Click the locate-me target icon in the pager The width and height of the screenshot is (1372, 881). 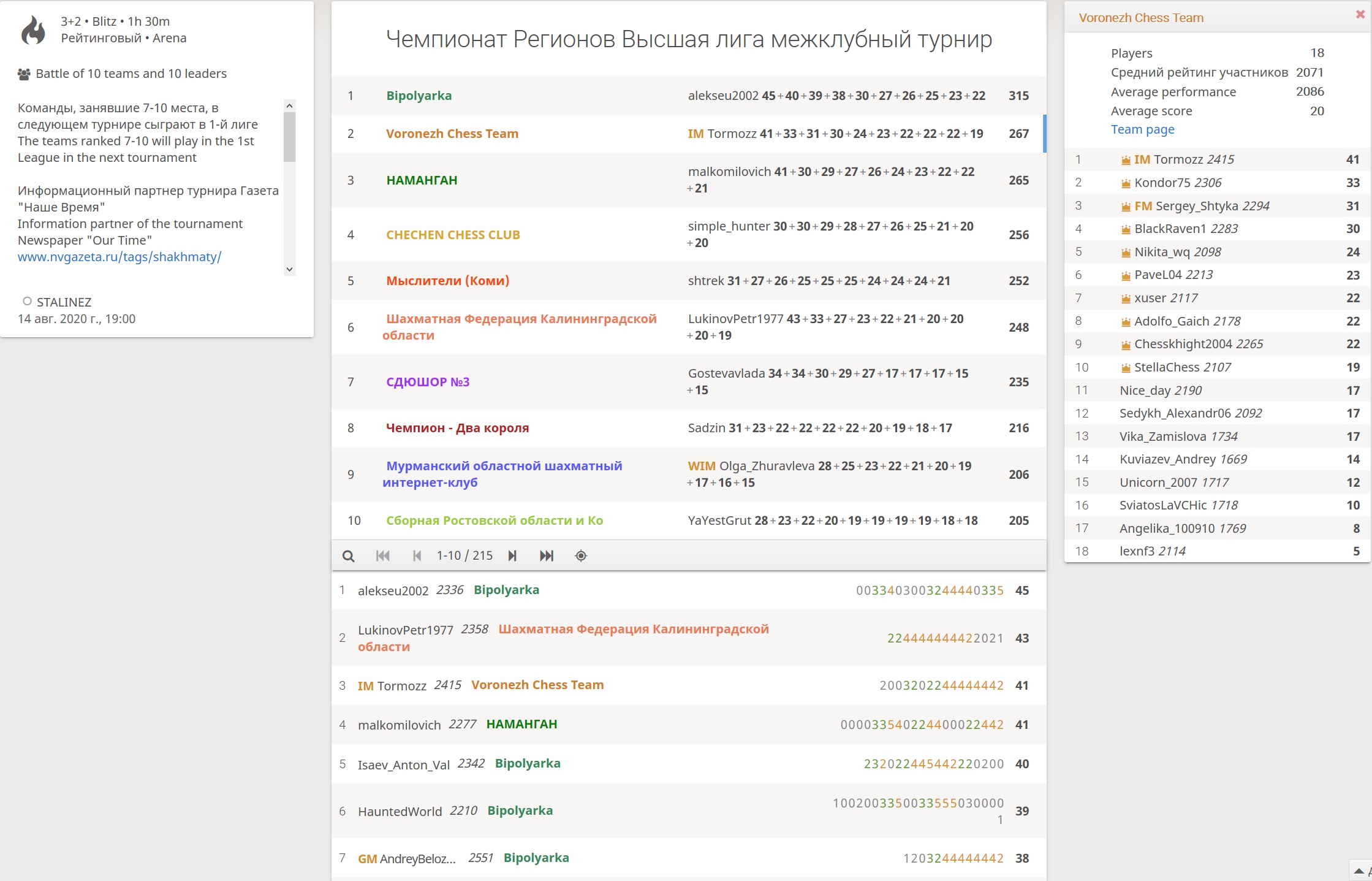581,556
